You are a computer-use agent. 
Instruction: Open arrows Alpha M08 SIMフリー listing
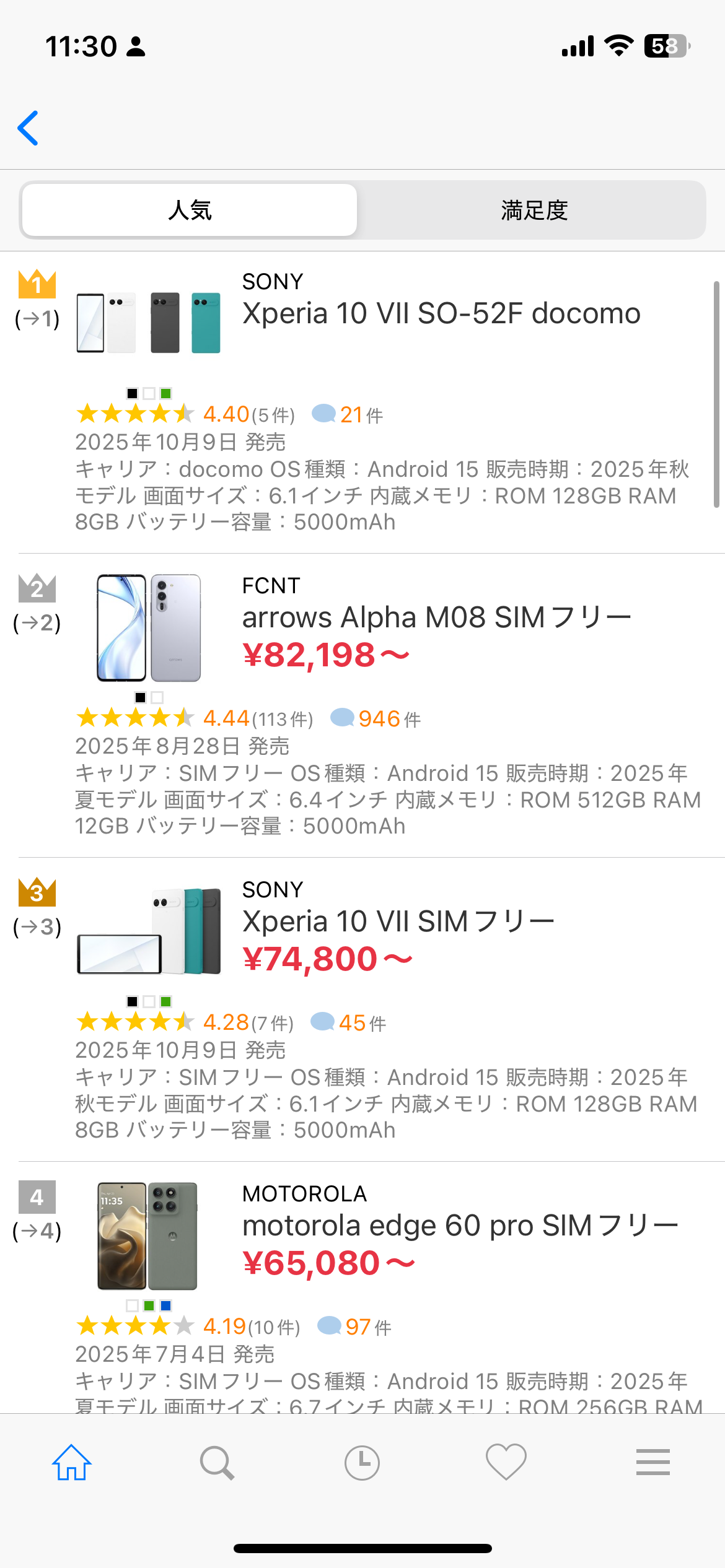[x=436, y=617]
